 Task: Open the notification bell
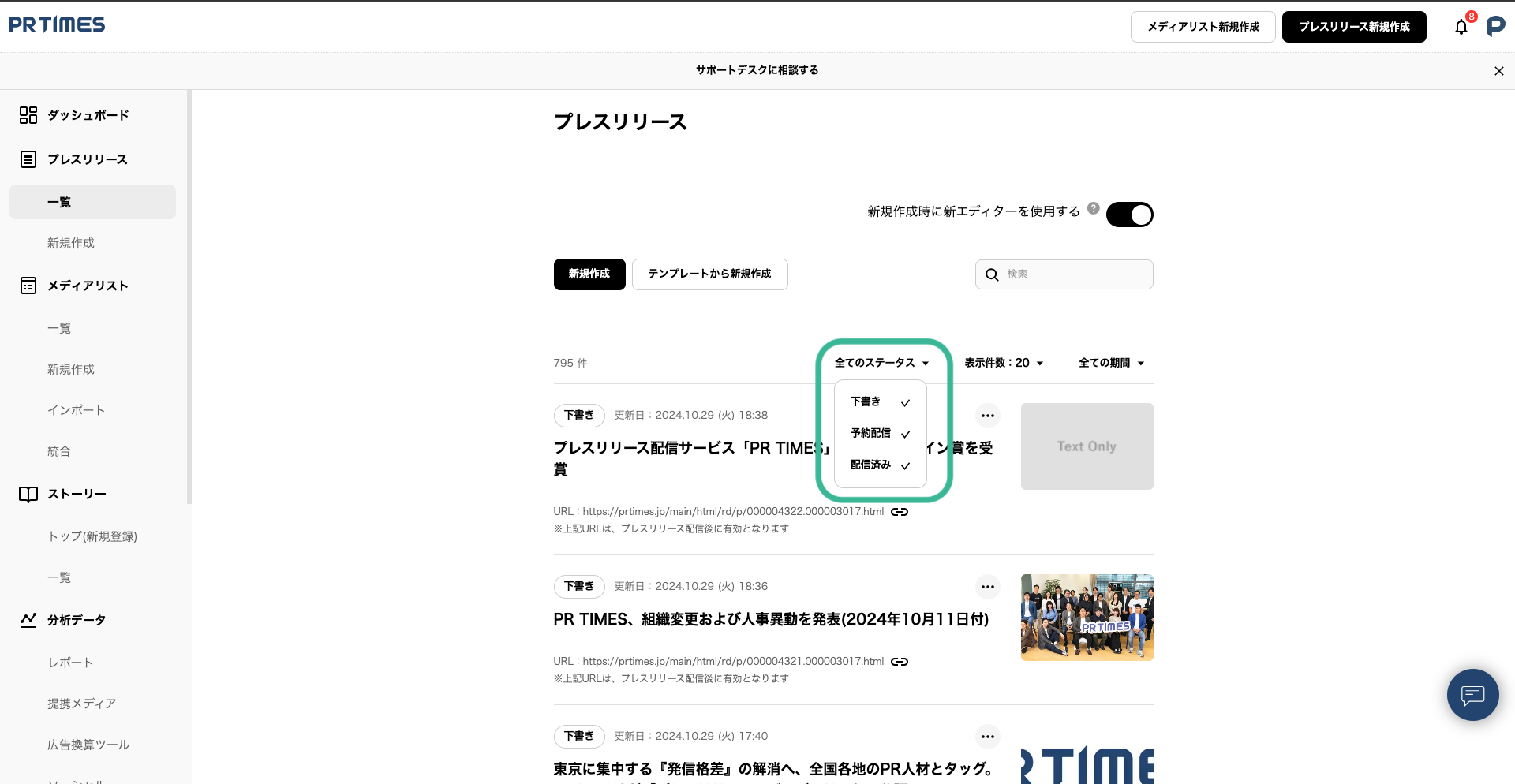point(1461,27)
